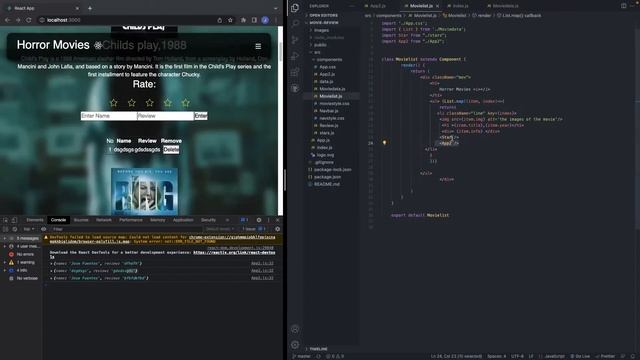Clear the console output

click(x=15, y=229)
